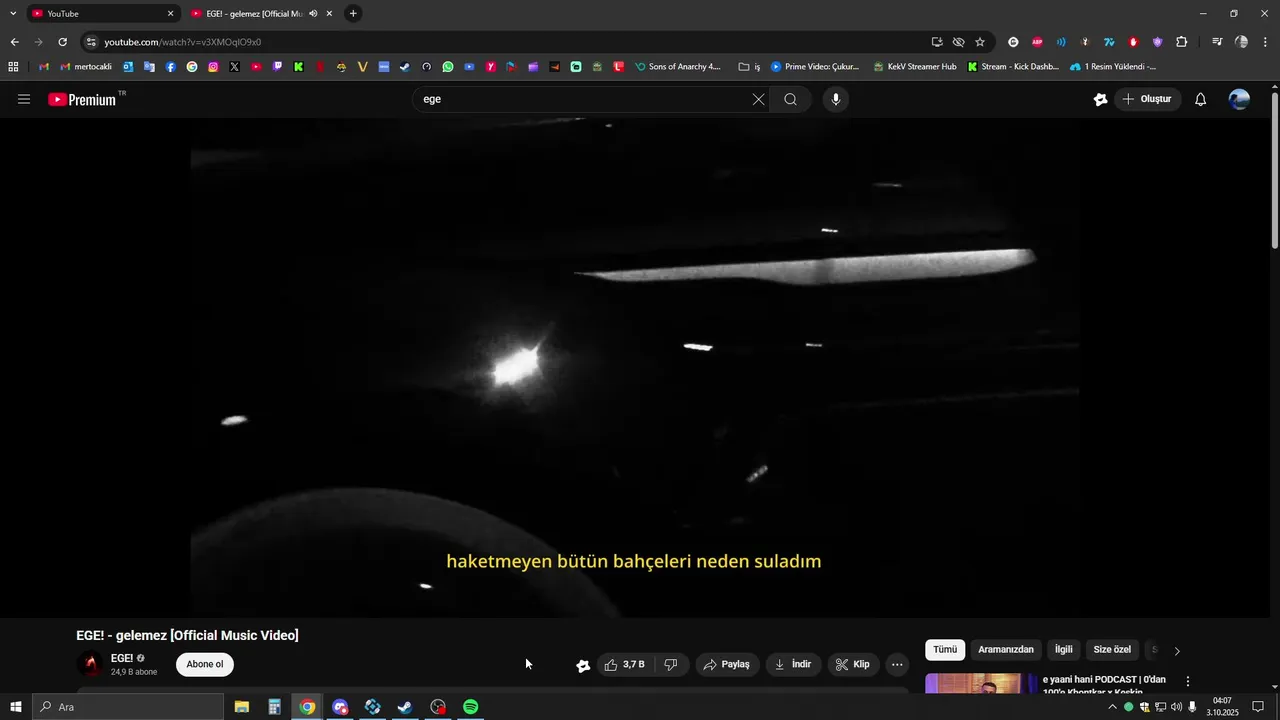Select the Size özel filter chip
This screenshot has width=1280, height=720.
coord(1112,650)
